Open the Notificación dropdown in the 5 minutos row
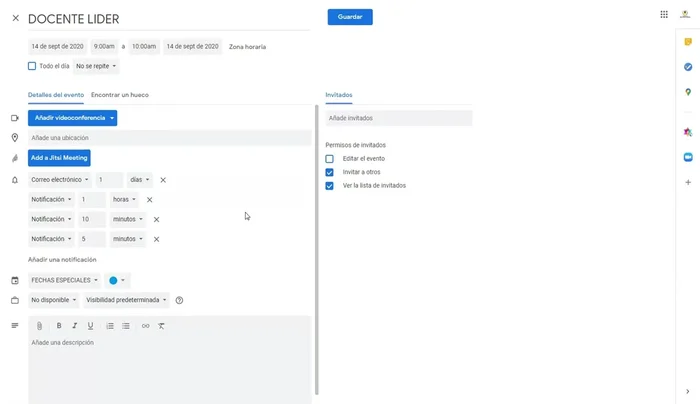The width and height of the screenshot is (700, 404). point(51,239)
